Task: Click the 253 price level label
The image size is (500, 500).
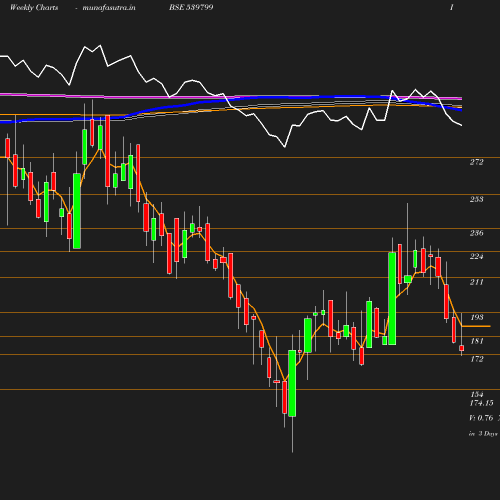Action: click(x=476, y=199)
